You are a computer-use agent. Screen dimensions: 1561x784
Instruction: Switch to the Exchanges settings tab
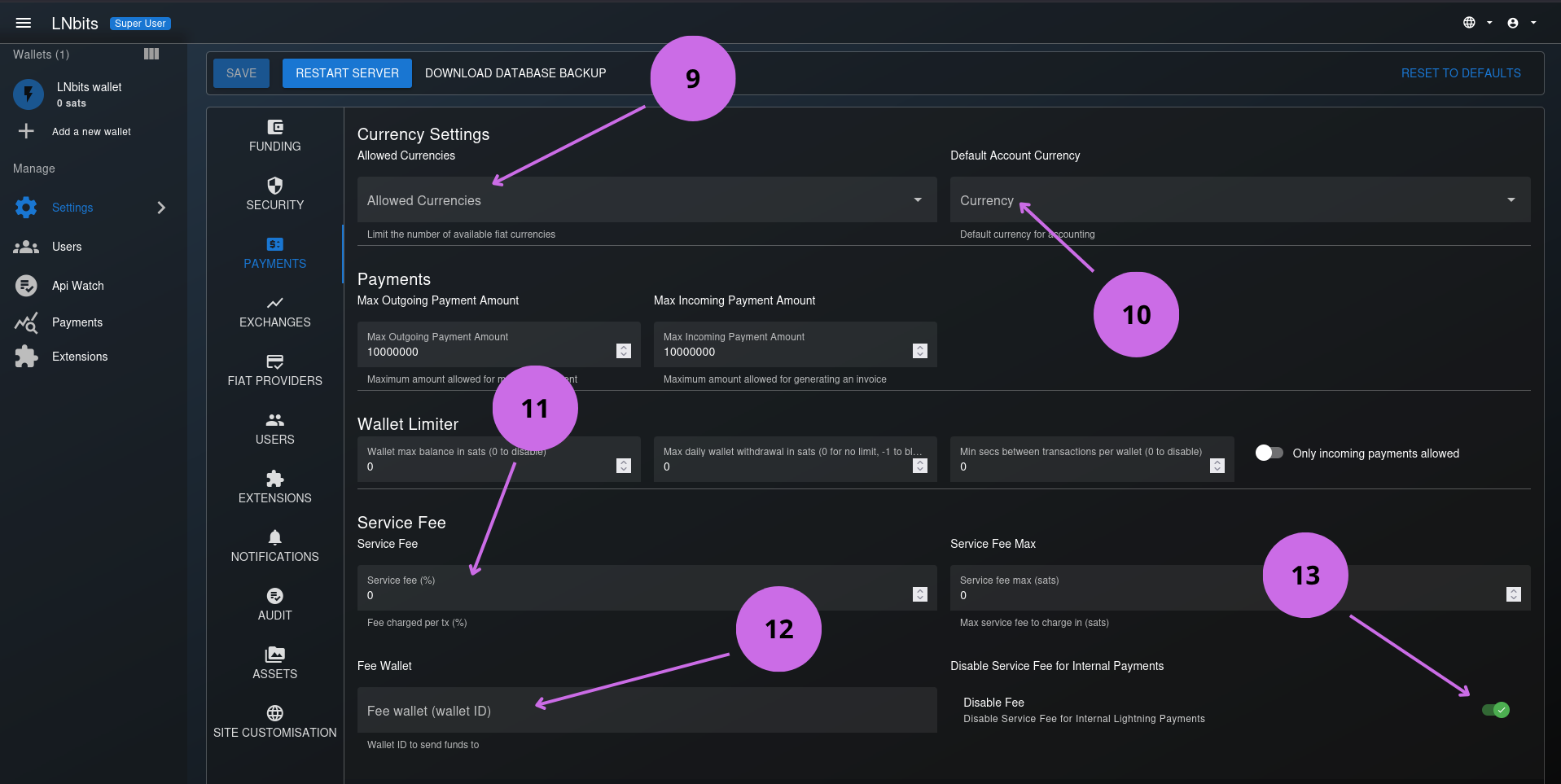[274, 312]
